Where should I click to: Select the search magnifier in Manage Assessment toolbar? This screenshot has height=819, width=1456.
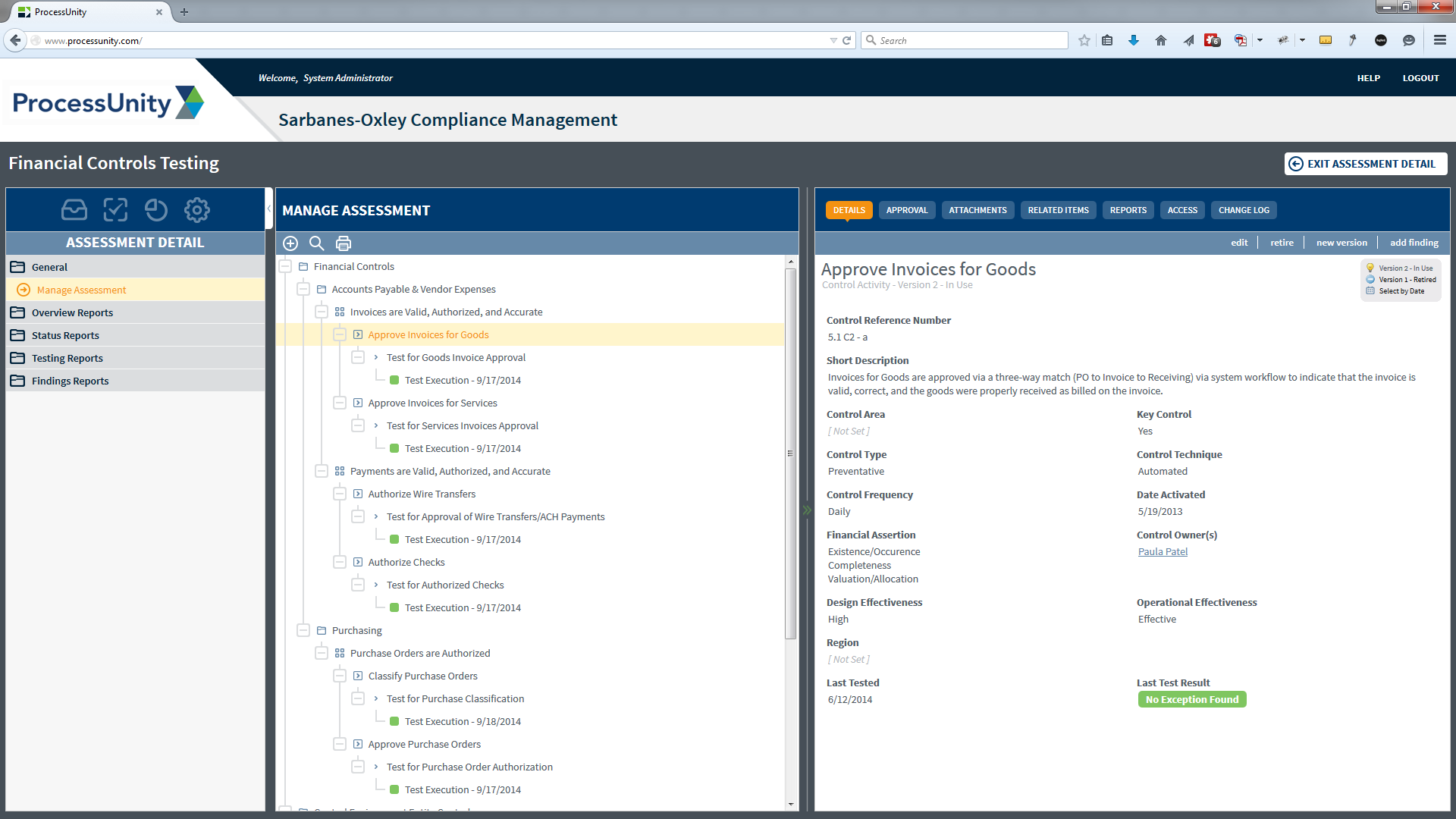click(317, 243)
